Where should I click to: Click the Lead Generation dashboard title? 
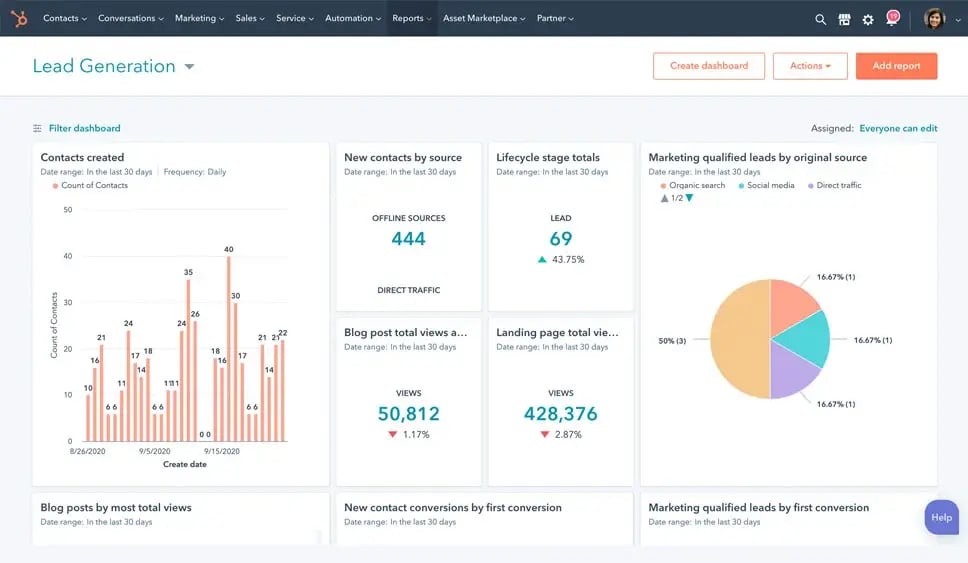coord(104,66)
